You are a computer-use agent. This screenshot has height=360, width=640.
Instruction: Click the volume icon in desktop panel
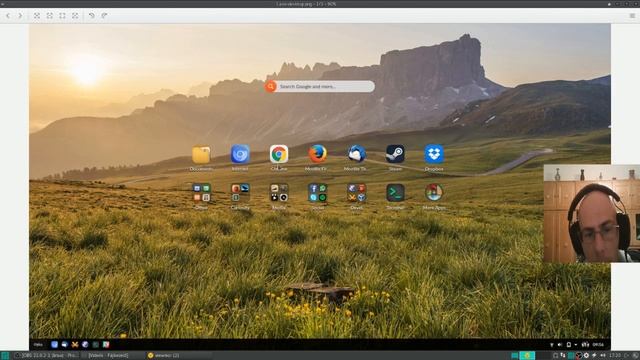click(560, 344)
